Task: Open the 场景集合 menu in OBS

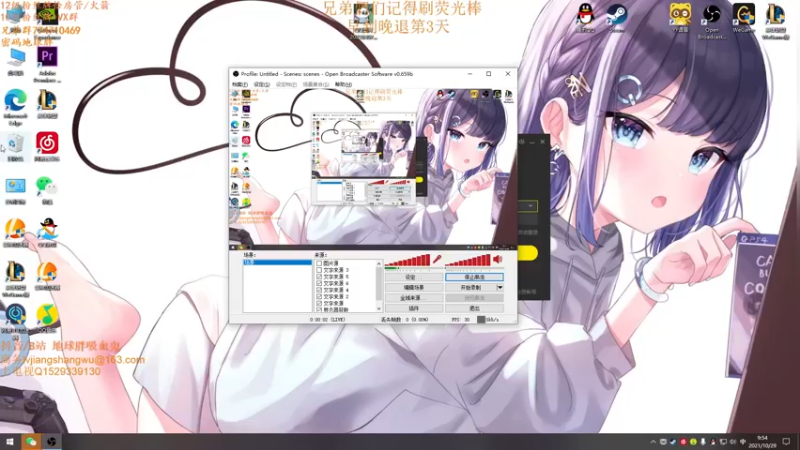Action: (x=316, y=84)
